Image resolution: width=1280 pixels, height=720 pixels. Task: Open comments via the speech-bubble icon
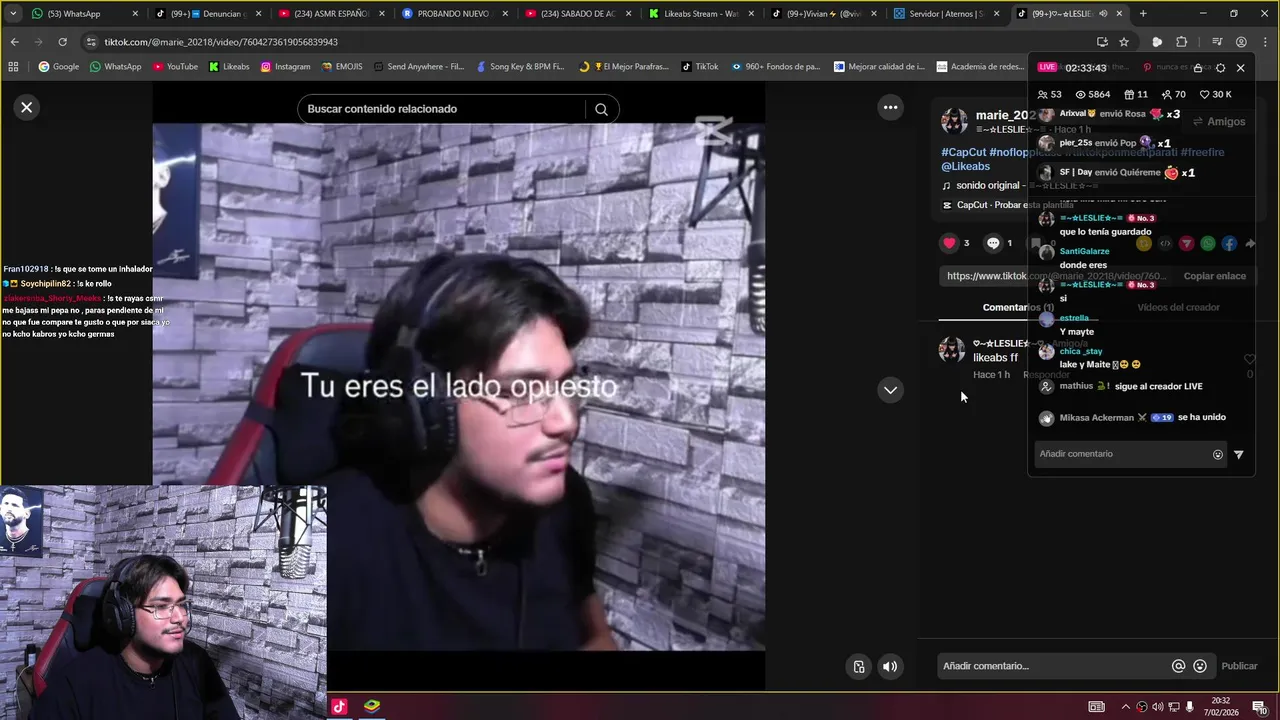pos(993,243)
